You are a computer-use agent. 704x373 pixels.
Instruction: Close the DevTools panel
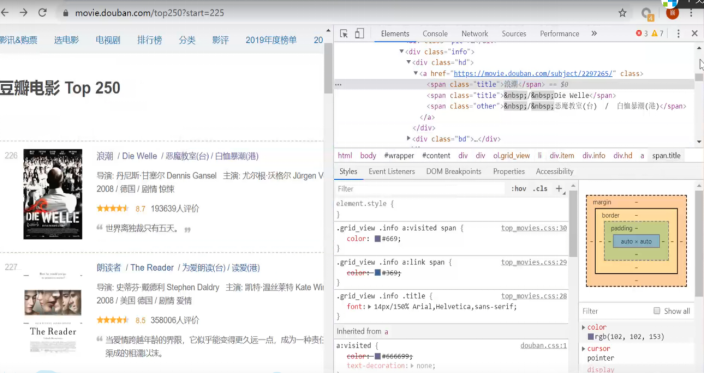click(x=695, y=34)
